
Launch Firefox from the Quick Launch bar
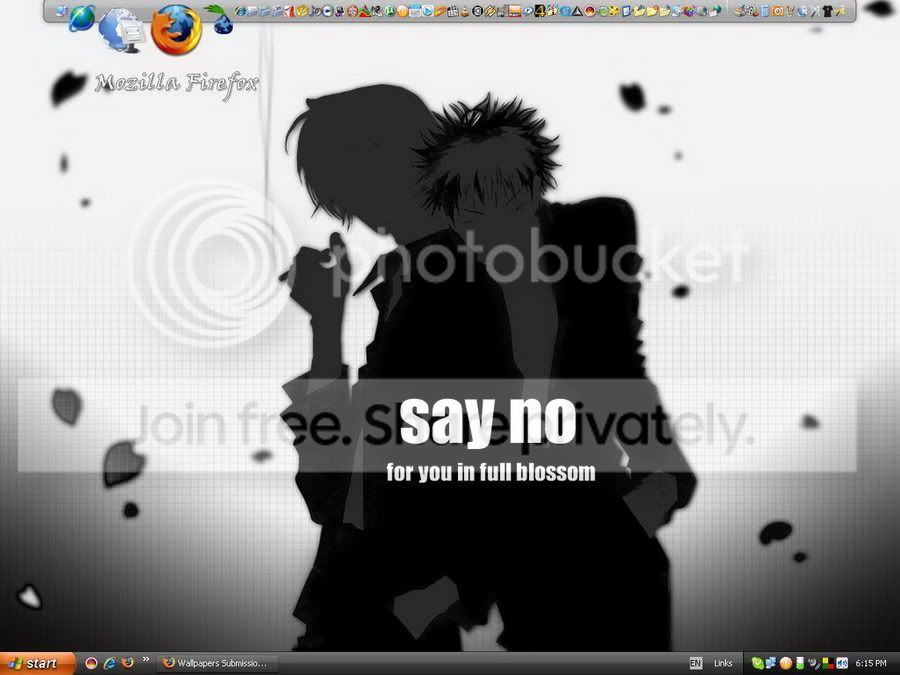(x=127, y=663)
